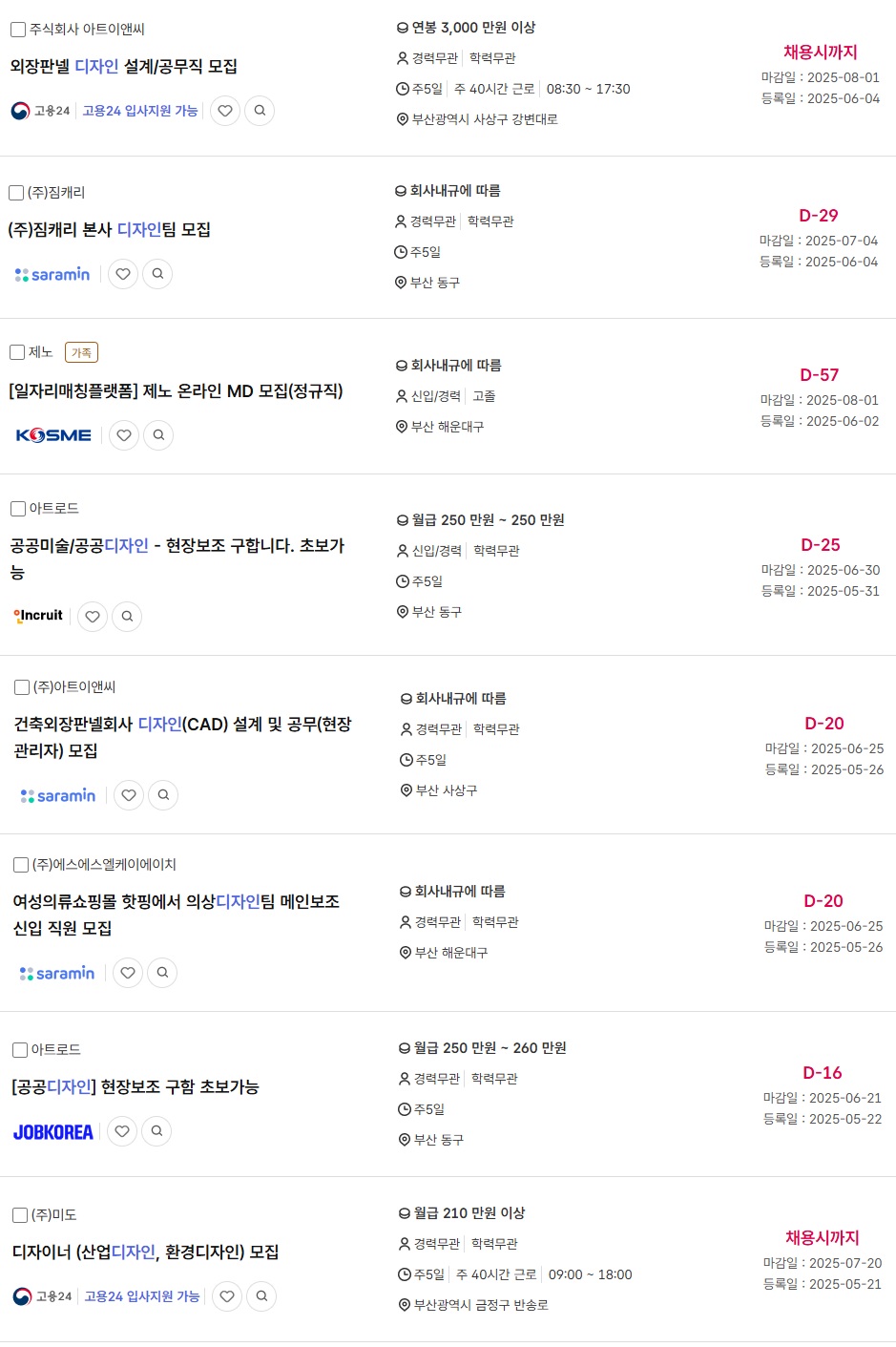Preview the 제노 온라인 MD job with magnifier
This screenshot has height=1347, width=896.
[x=158, y=435]
